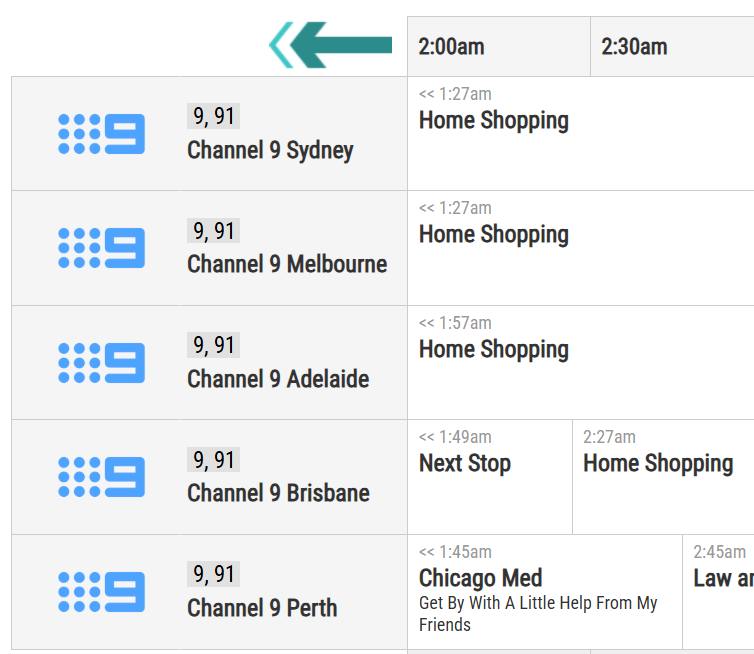
Task: Click the Channel 9 Perth logo
Action: point(101,592)
